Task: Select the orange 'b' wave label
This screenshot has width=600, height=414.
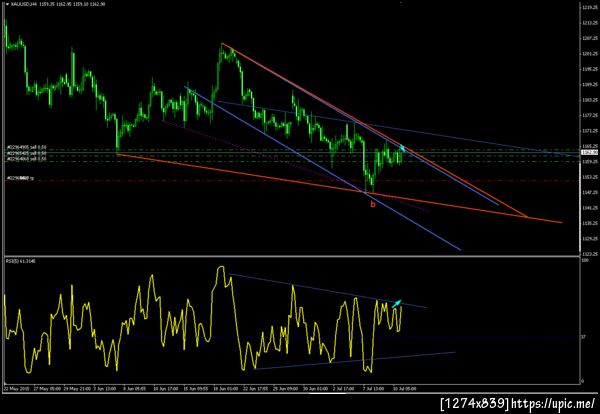Action: (373, 205)
